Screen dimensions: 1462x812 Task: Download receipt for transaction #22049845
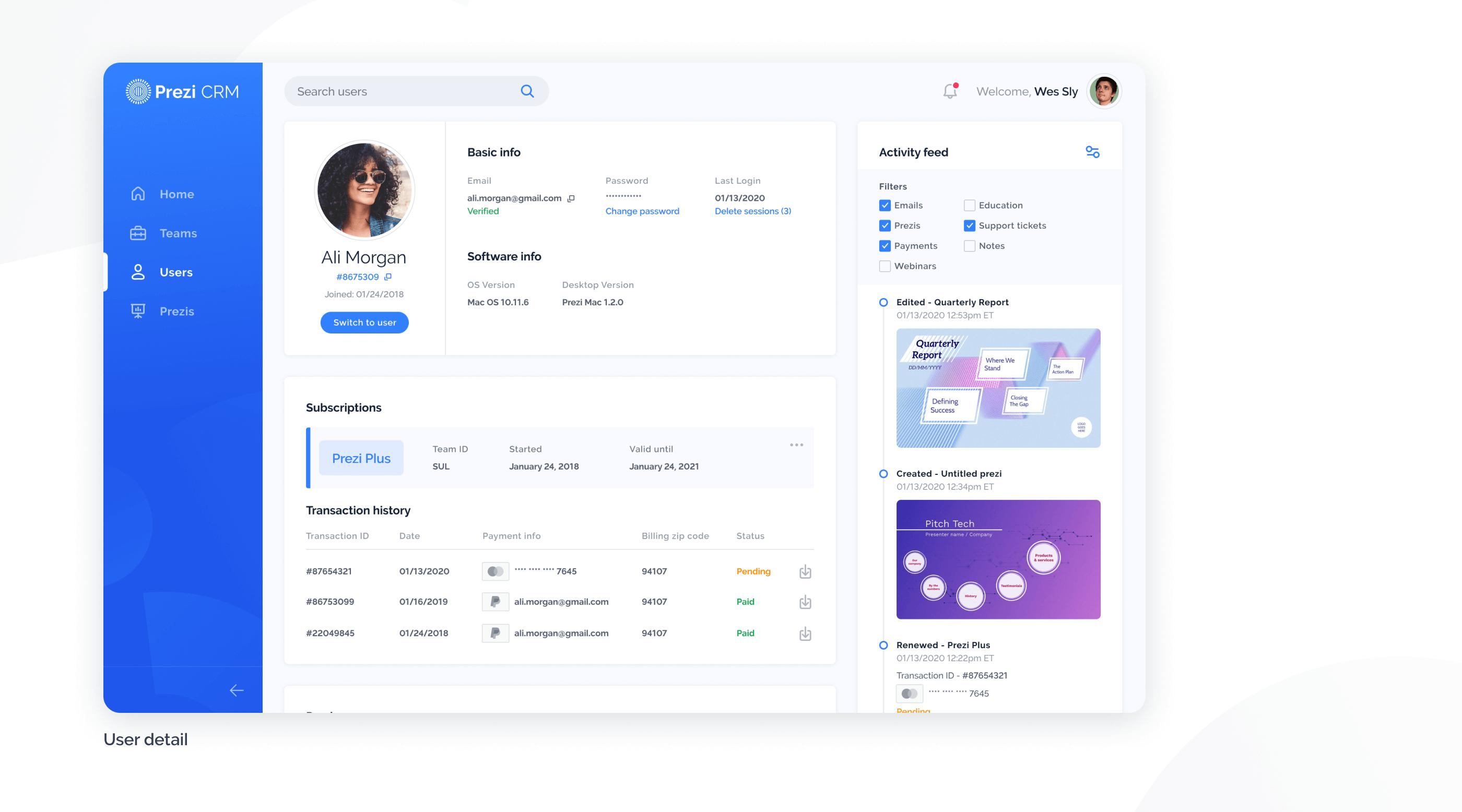coord(805,634)
